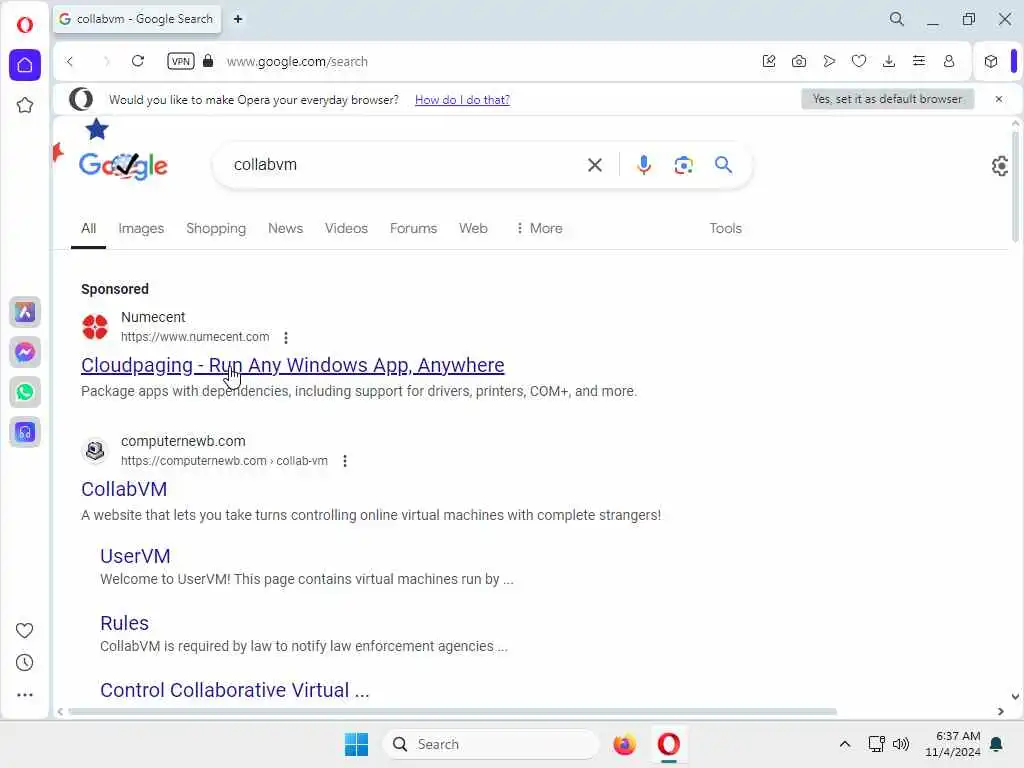
Task: Open Control Collaborative Virtual link
Action: pyautogui.click(x=234, y=690)
